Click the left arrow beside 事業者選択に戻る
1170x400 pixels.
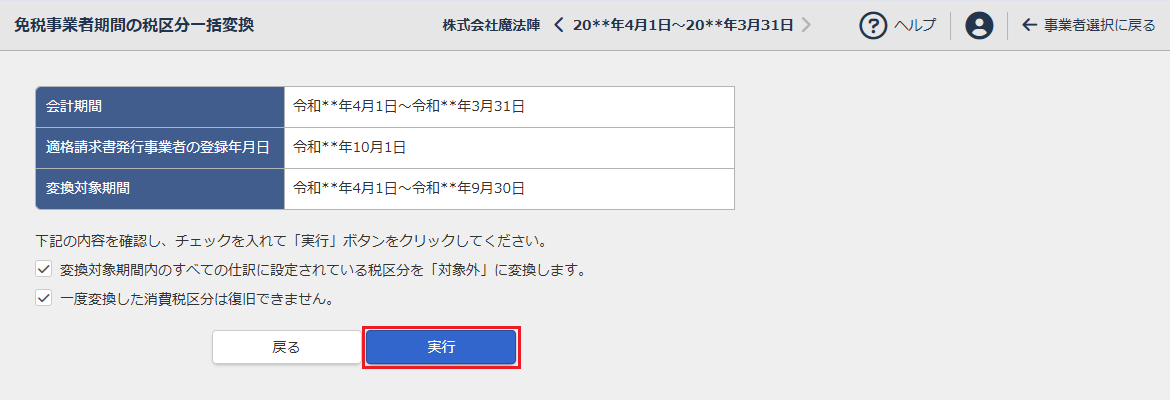coord(1029,26)
